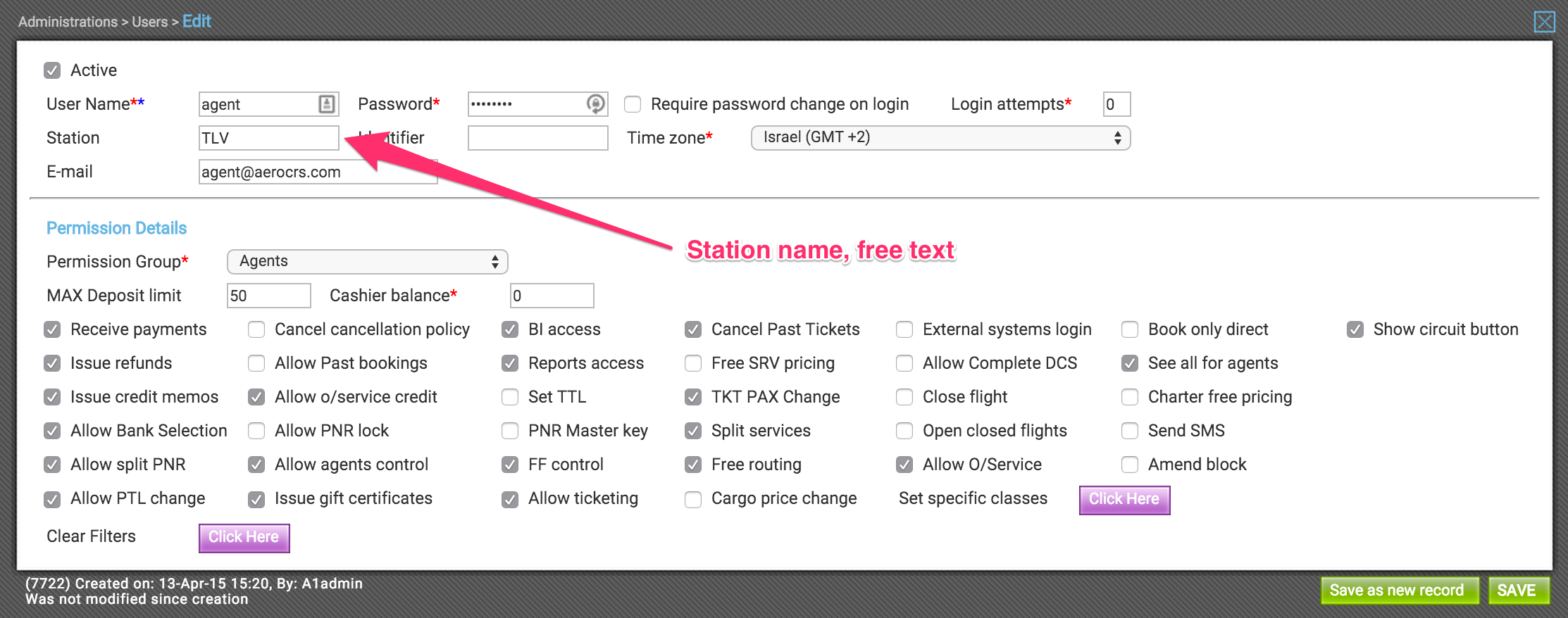Click Here button for Set specific classes
Screen dimensions: 1568x618
(1124, 500)
